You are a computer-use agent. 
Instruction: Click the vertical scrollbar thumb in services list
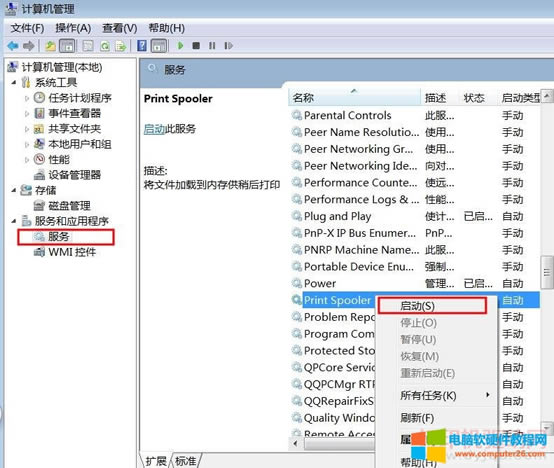click(x=547, y=272)
